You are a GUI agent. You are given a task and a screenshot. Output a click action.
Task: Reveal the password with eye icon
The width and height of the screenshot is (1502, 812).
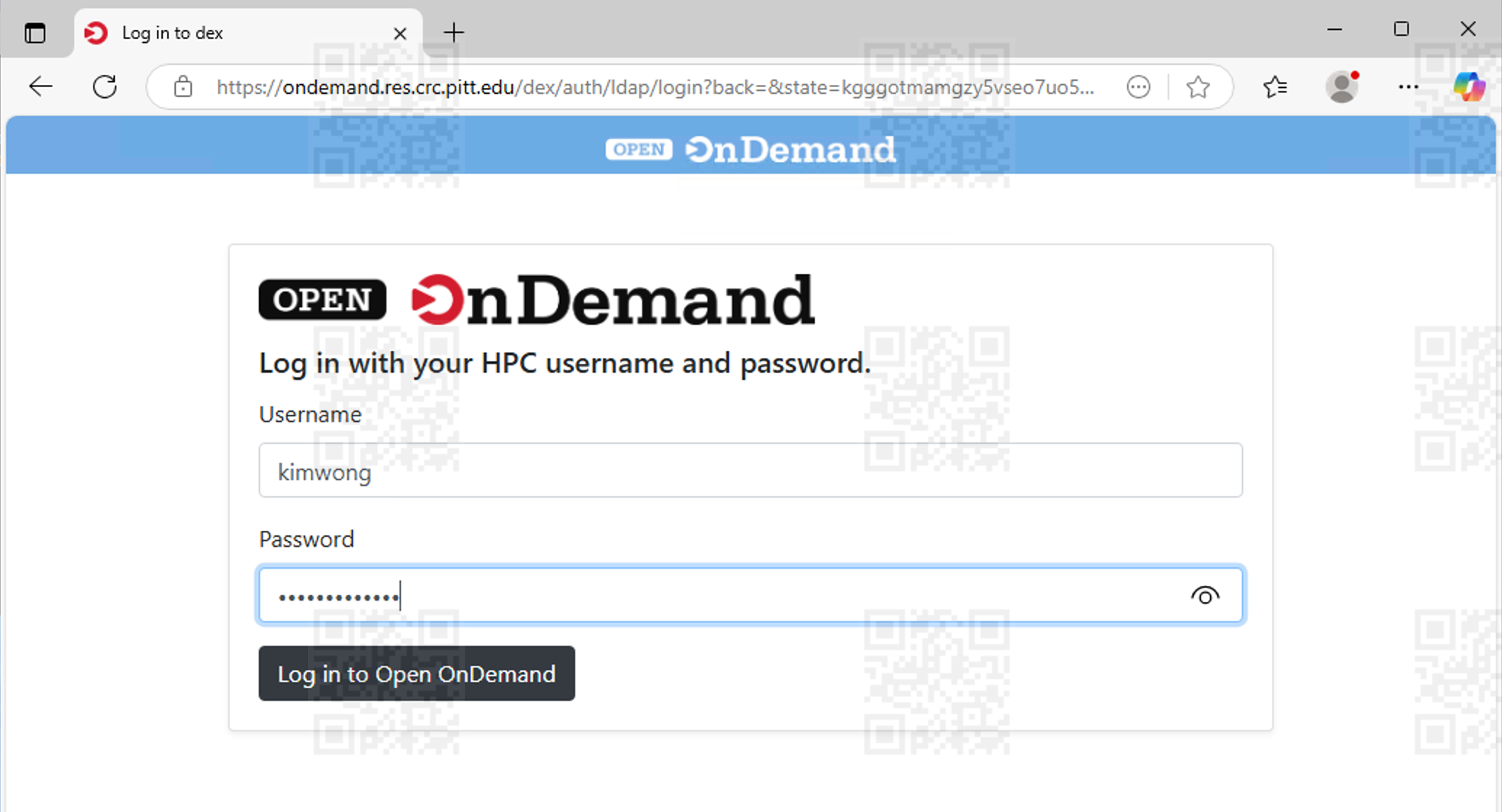(1205, 596)
